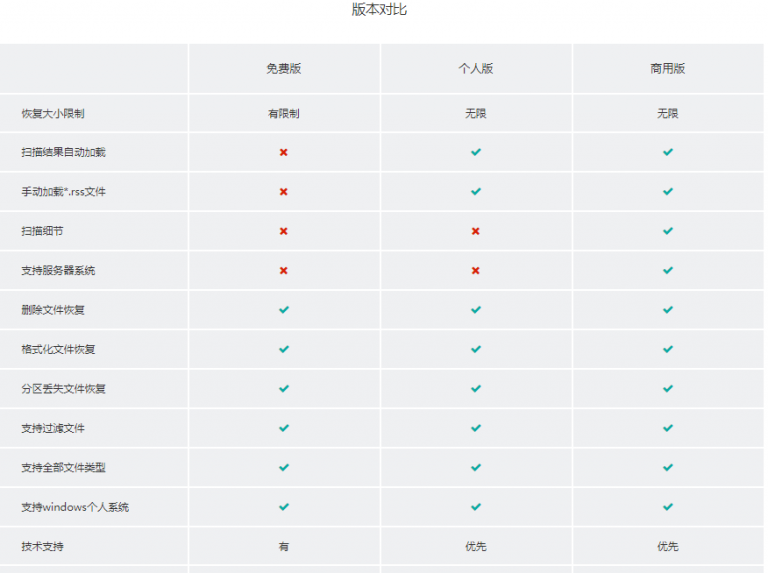768x573 pixels.
Task: Click green check for 商用版 扫描细节
Action: tap(668, 231)
